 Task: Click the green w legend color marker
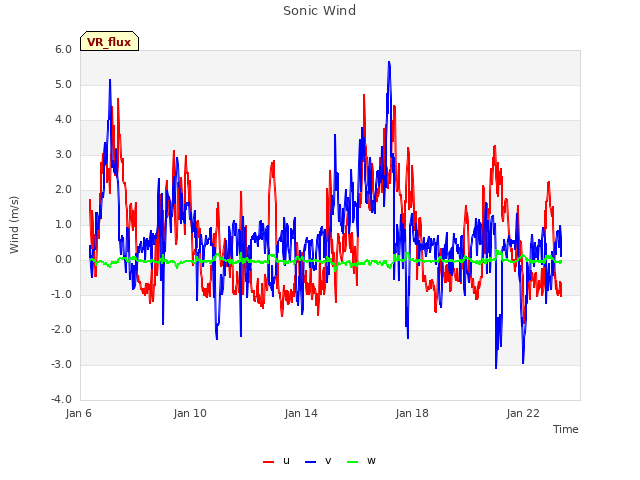click(353, 462)
